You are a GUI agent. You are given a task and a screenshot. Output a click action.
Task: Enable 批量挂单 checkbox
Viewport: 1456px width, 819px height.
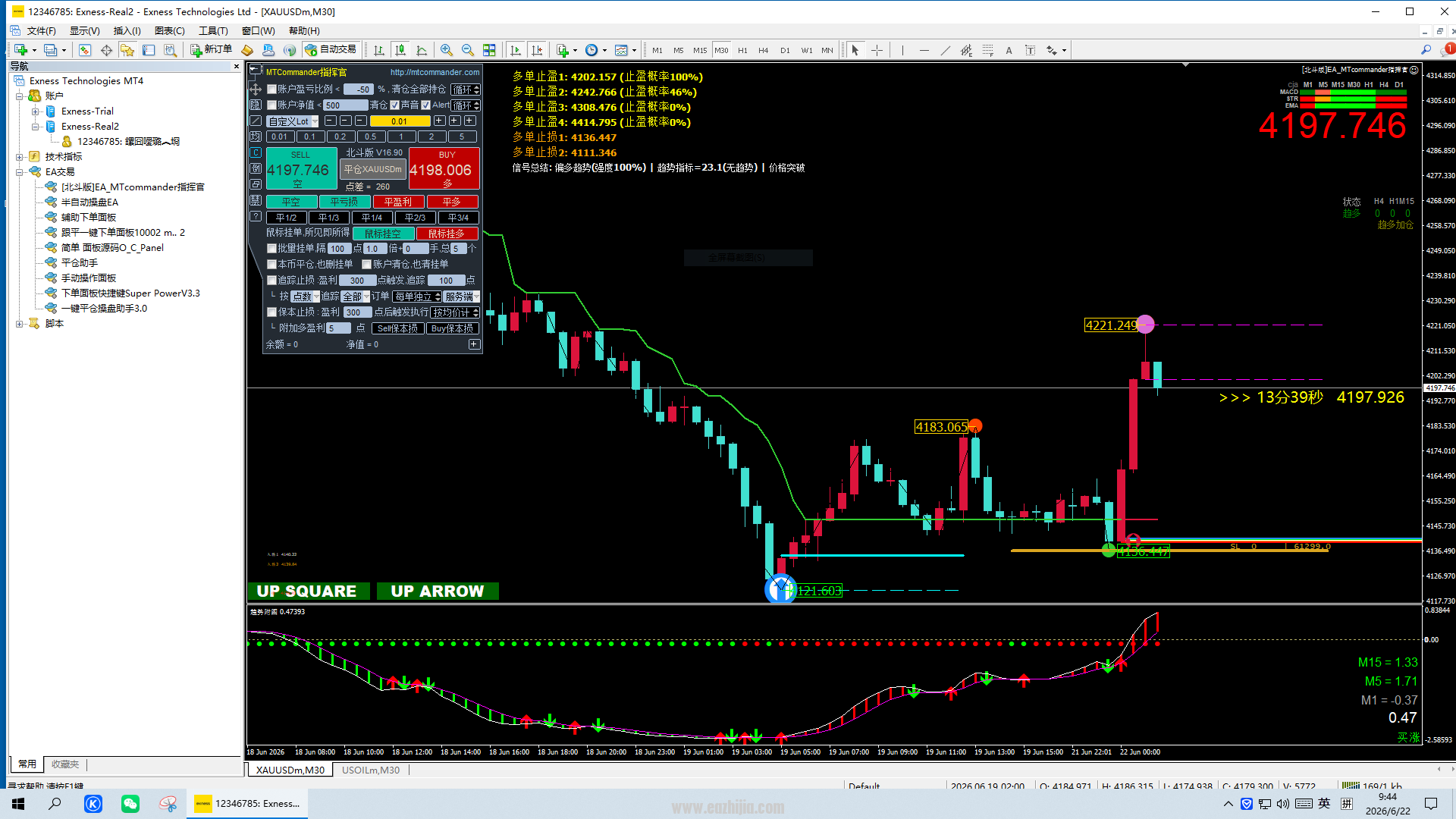tap(271, 249)
